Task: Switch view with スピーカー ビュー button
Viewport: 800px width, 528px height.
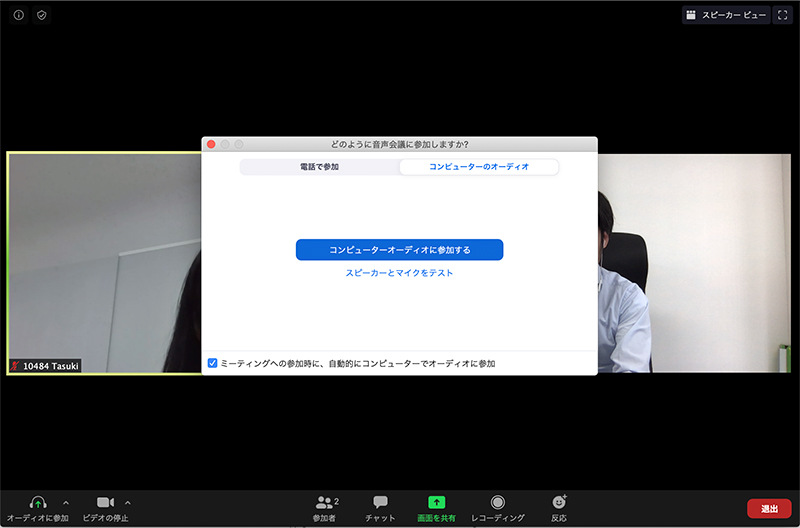Action: pos(726,15)
